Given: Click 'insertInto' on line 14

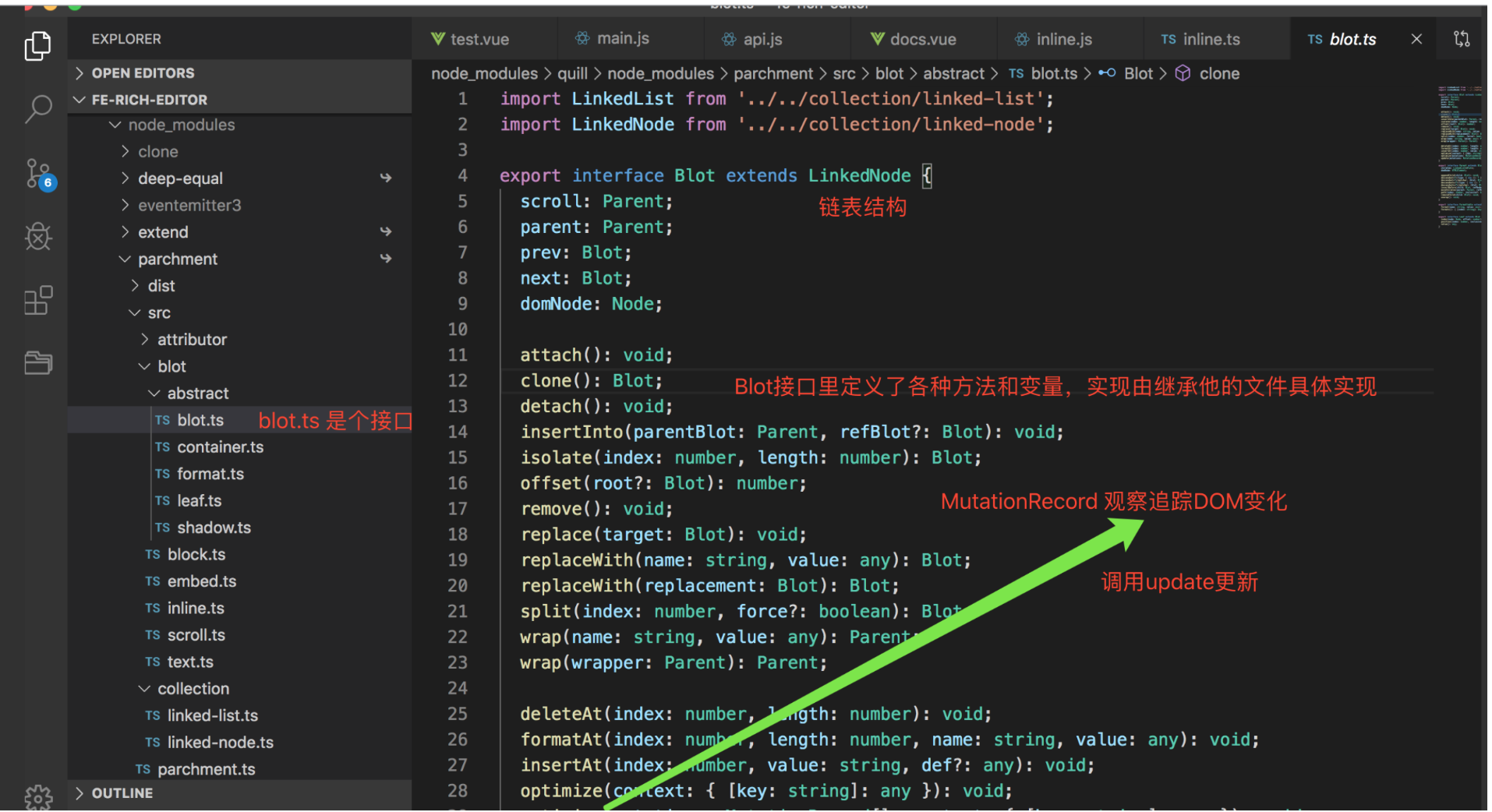Looking at the screenshot, I should (x=572, y=432).
